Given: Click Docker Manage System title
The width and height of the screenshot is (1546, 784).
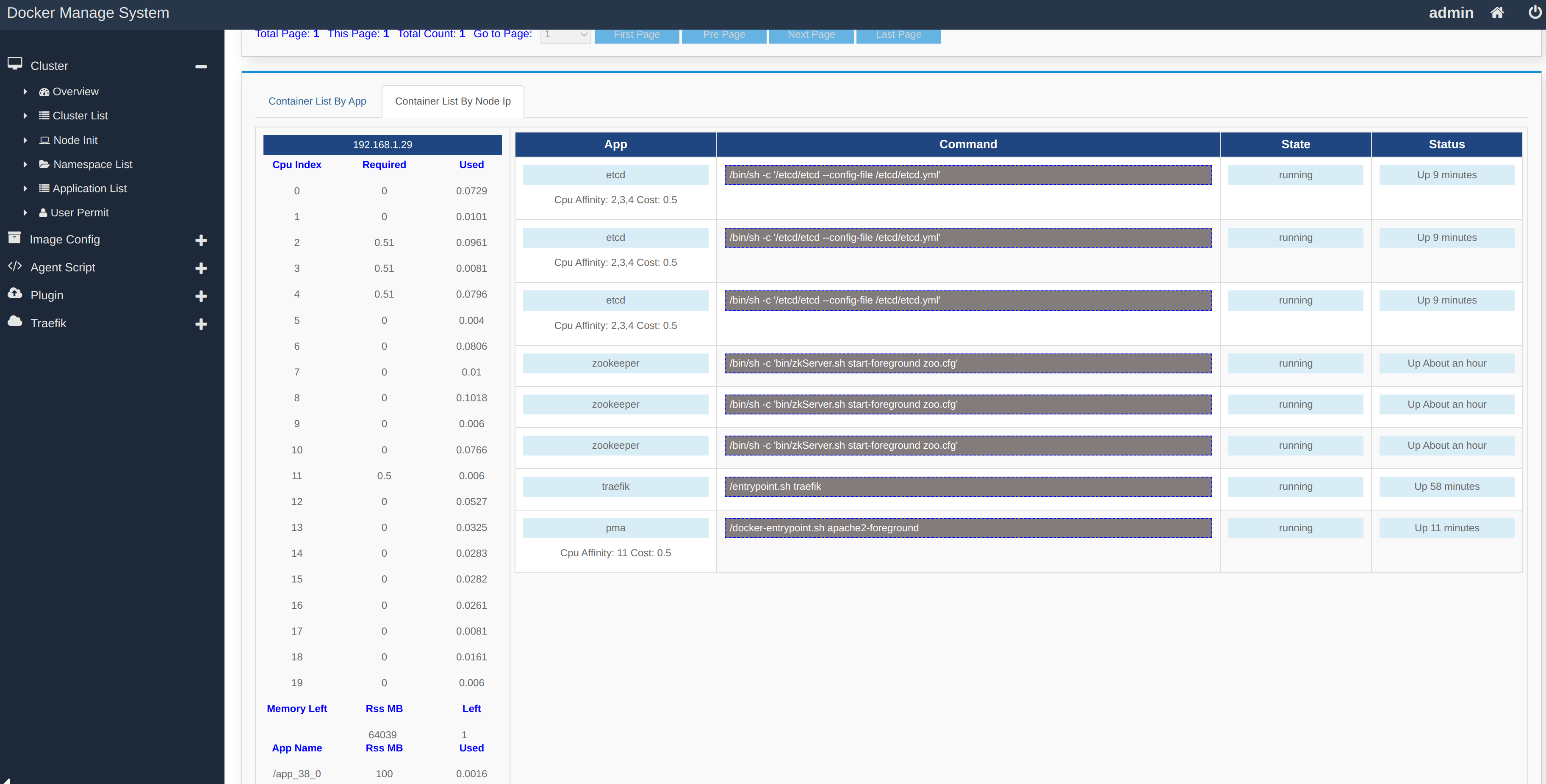Looking at the screenshot, I should click(x=88, y=13).
